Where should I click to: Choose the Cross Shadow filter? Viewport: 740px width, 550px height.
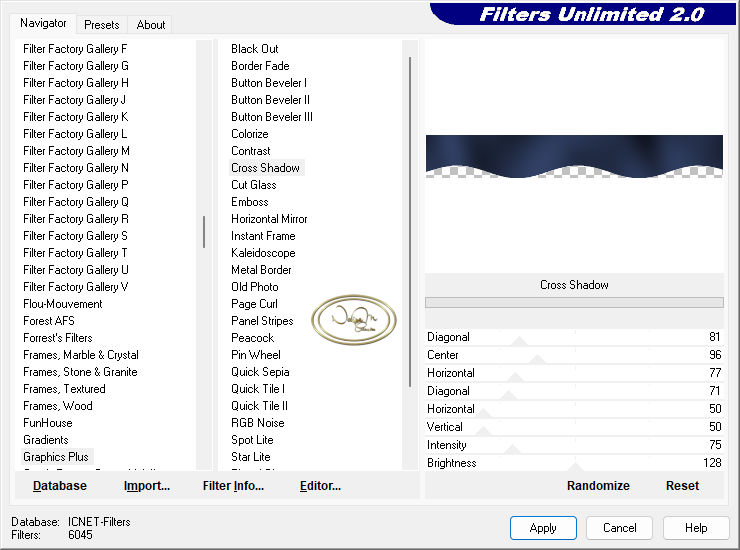pyautogui.click(x=265, y=168)
